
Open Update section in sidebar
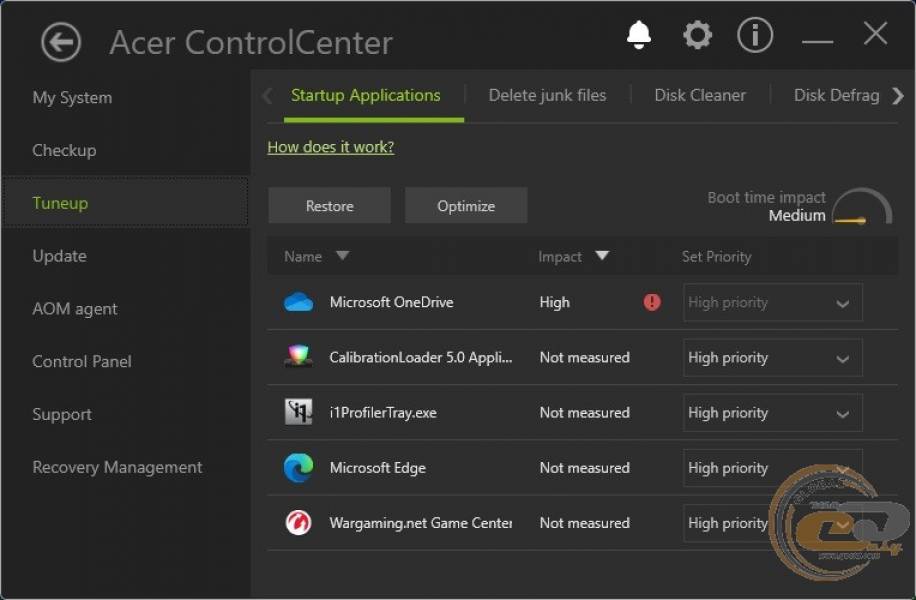click(x=60, y=256)
